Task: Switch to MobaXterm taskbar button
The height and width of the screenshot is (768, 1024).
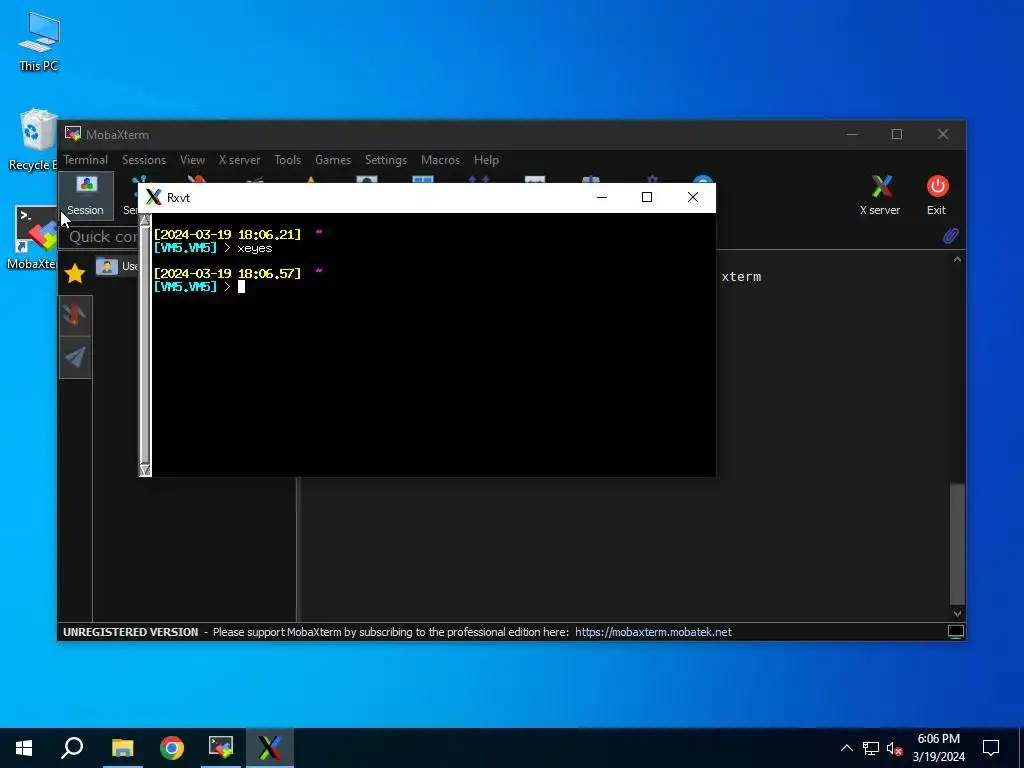Action: (221, 748)
